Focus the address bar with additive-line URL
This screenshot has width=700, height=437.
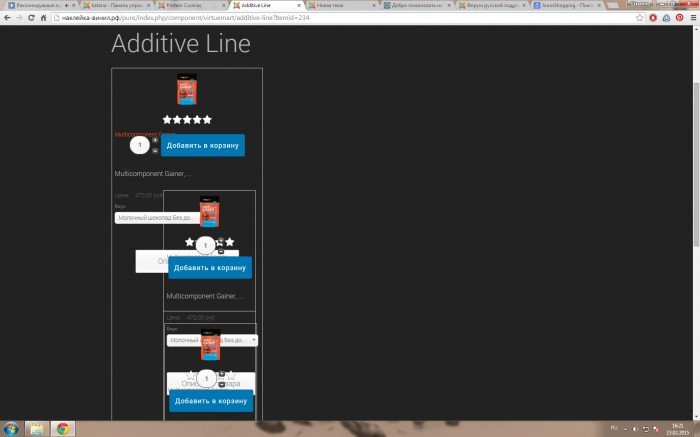[x=344, y=18]
